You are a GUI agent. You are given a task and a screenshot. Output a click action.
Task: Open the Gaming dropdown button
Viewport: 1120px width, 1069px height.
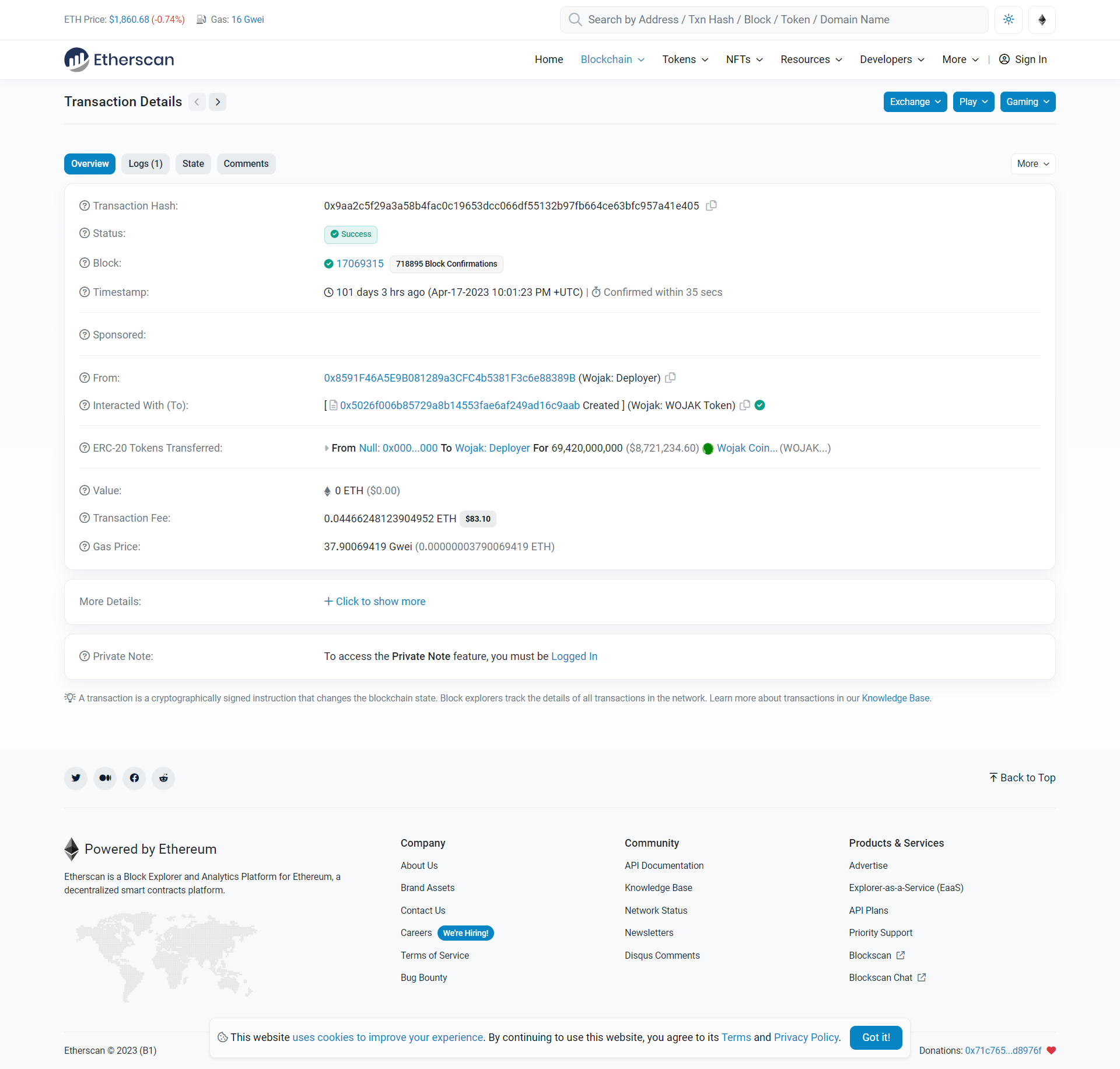click(1027, 102)
